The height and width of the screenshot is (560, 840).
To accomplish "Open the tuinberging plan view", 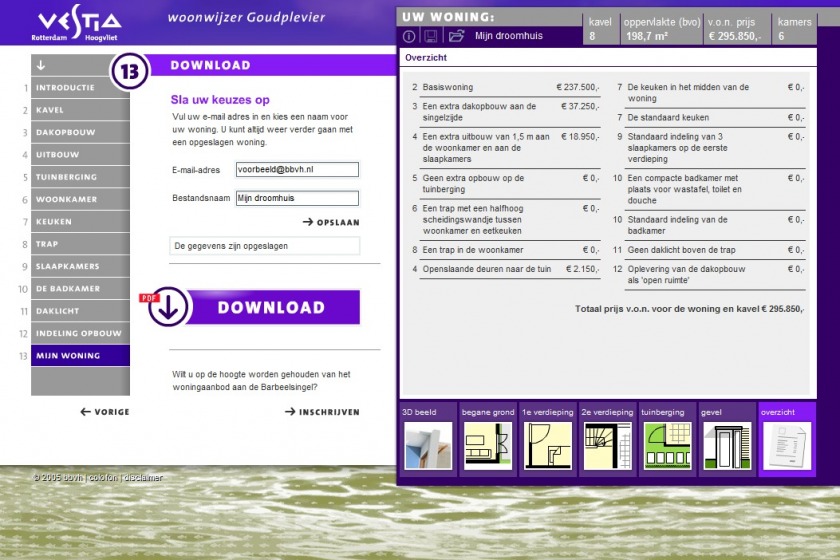I will pyautogui.click(x=667, y=445).
